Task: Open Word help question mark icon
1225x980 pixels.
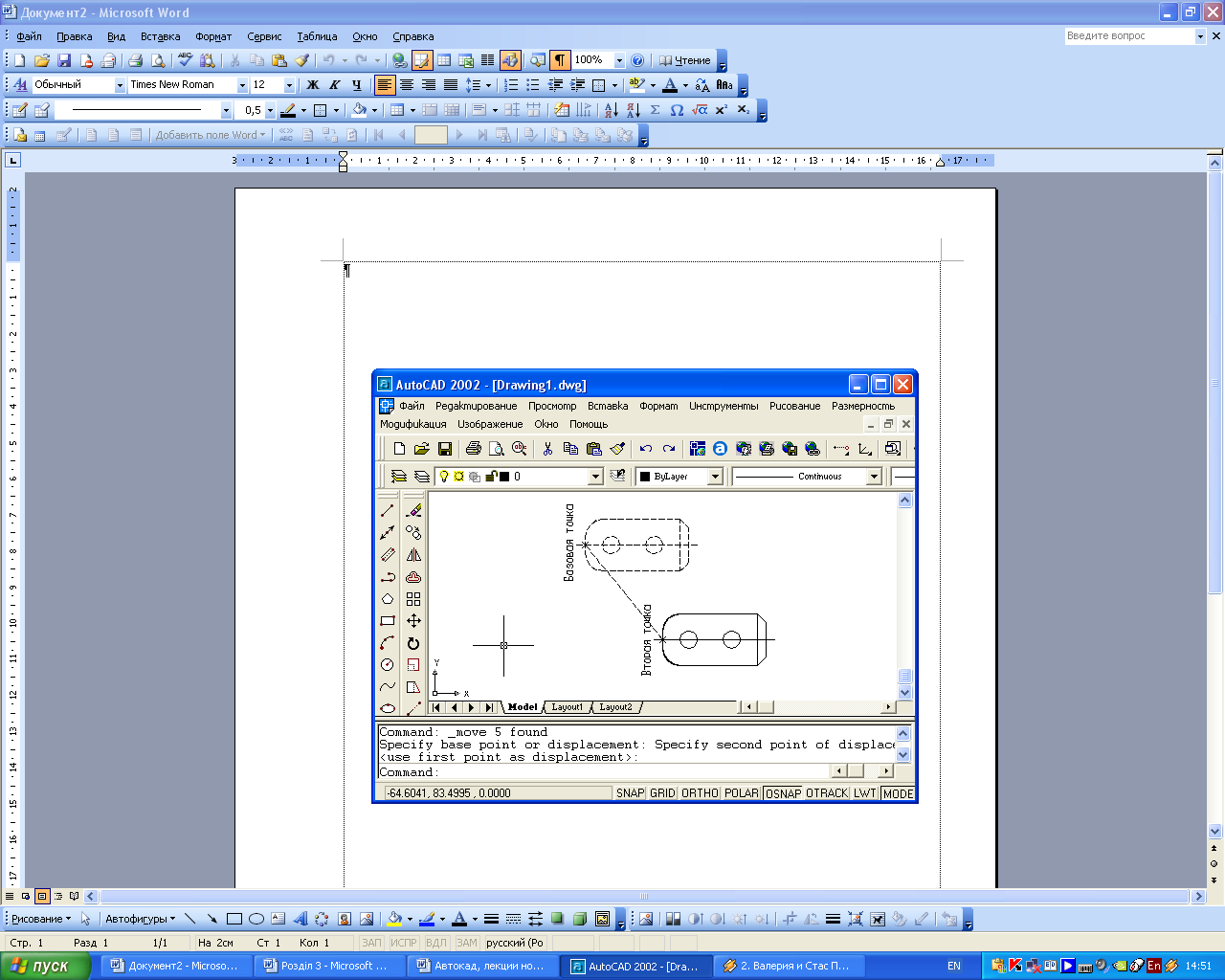Action: point(637,60)
